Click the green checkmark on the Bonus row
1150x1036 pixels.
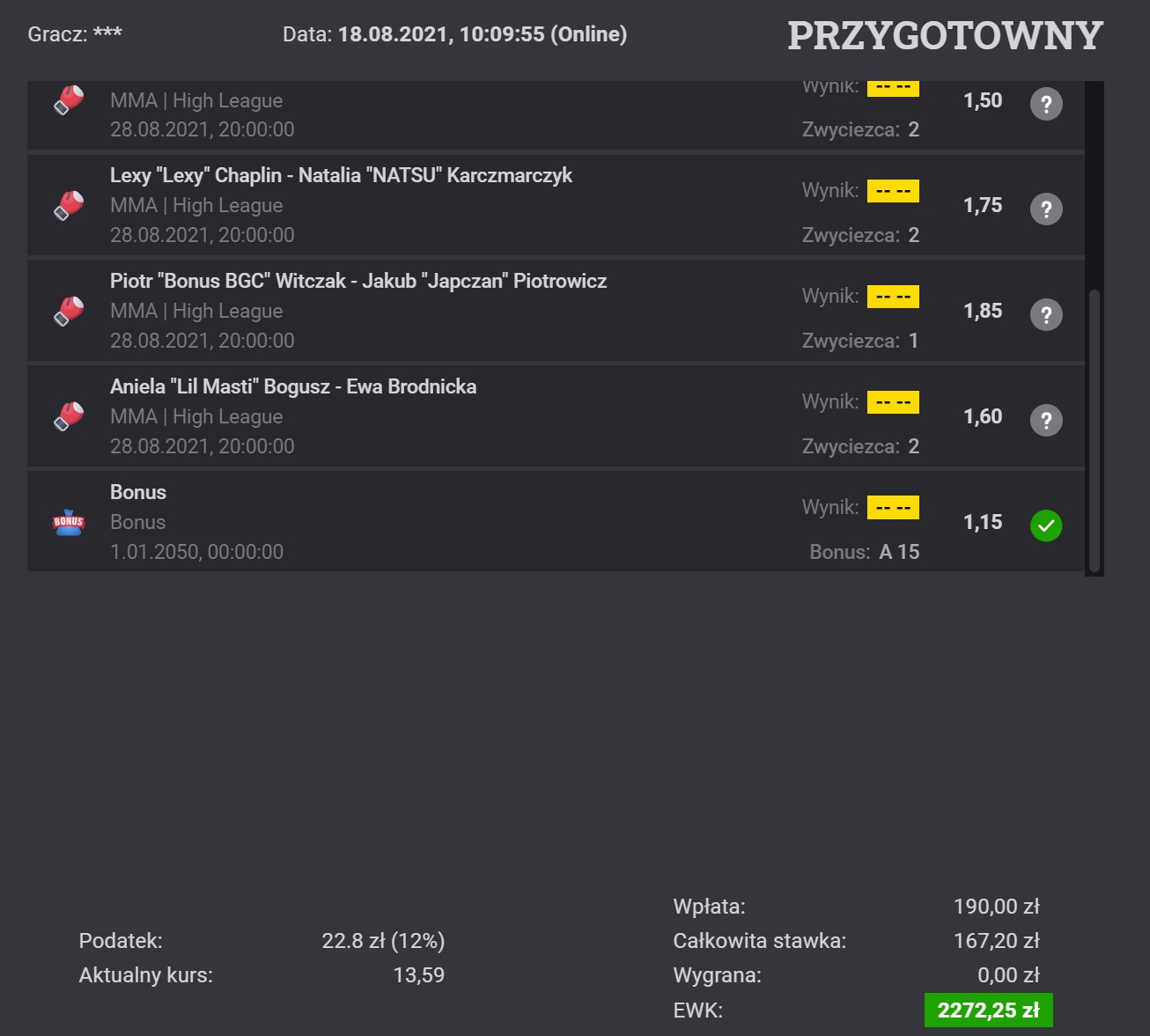(x=1046, y=525)
